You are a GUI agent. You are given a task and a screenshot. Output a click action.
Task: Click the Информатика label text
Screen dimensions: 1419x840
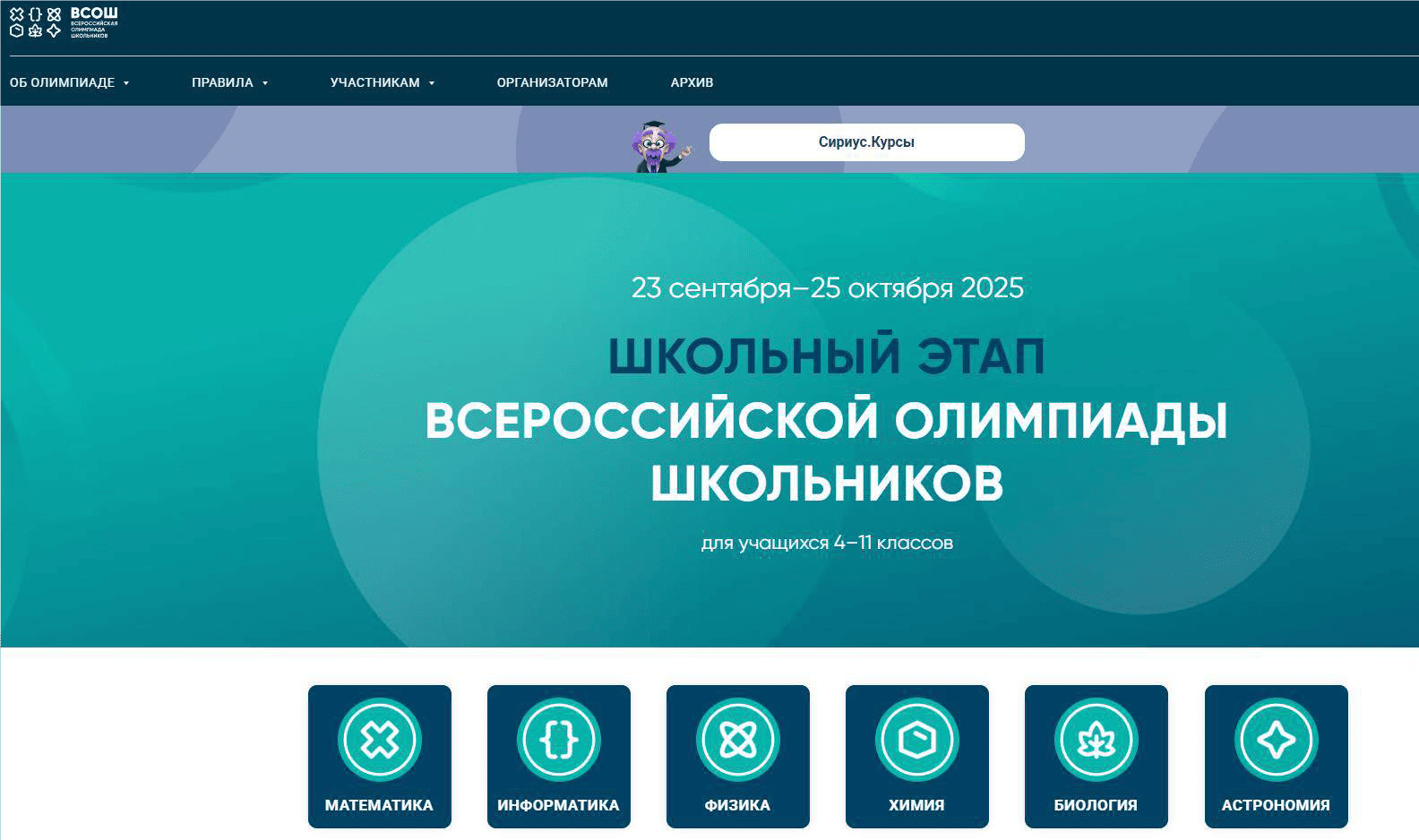point(558,805)
